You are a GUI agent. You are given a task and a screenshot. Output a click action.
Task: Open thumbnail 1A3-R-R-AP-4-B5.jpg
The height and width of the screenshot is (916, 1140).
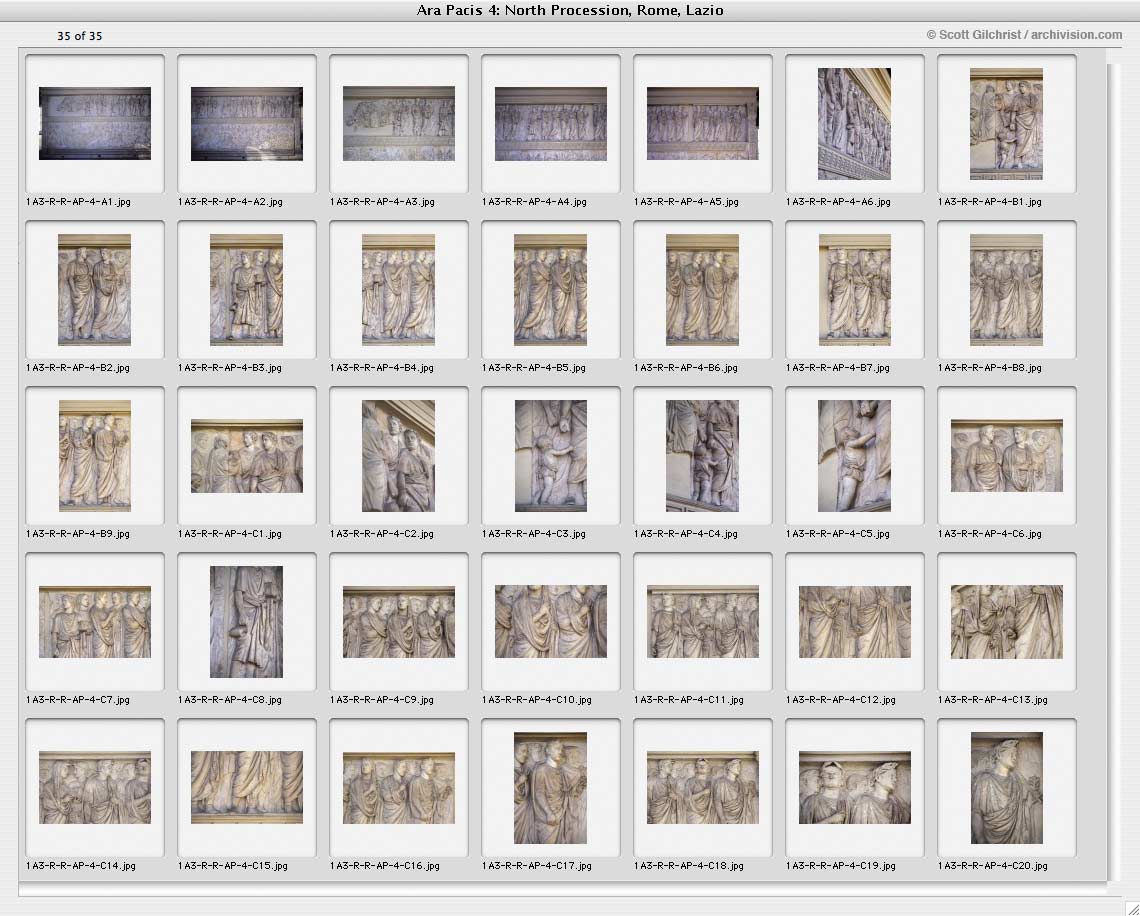(x=550, y=289)
